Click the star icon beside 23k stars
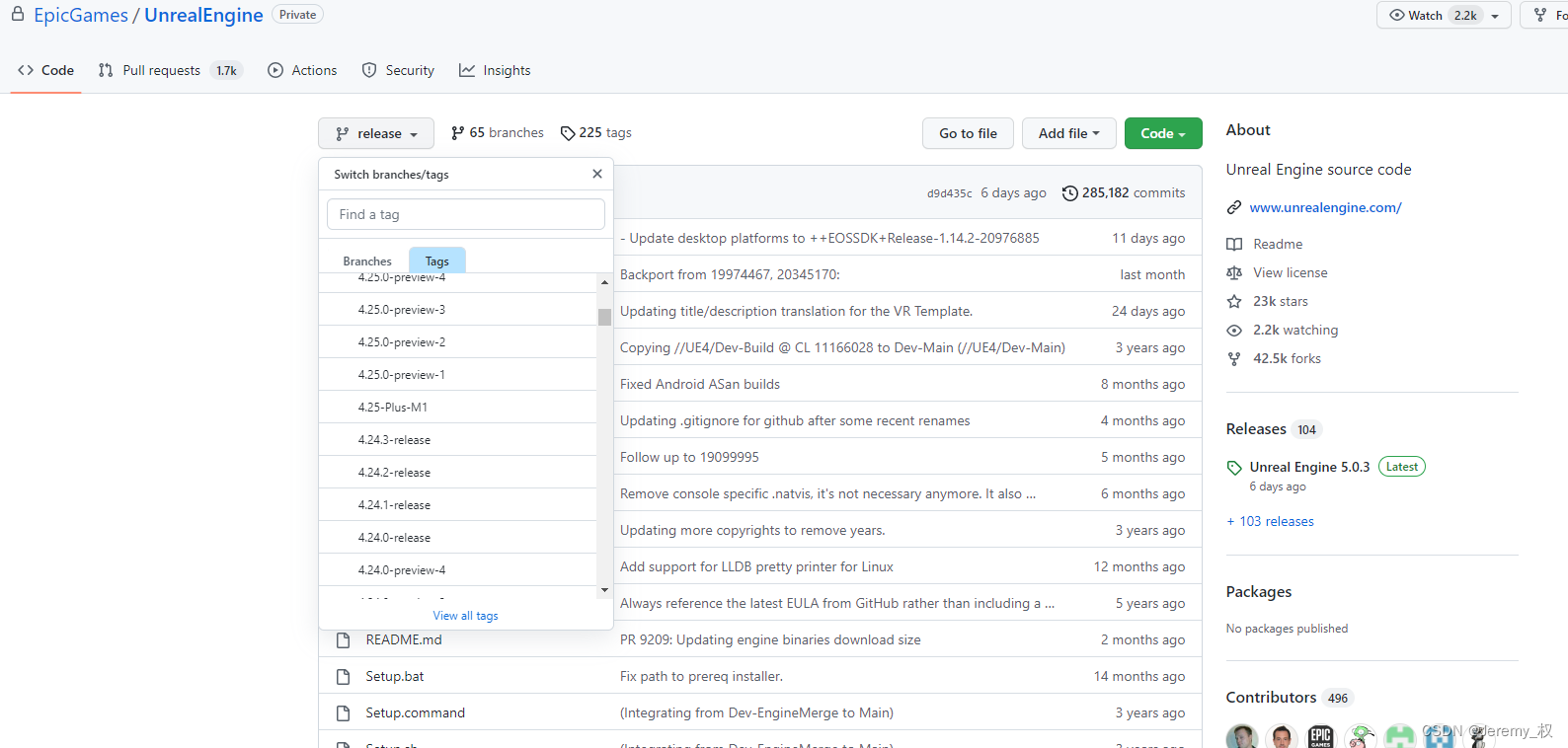The width and height of the screenshot is (1568, 748). pyautogui.click(x=1234, y=301)
